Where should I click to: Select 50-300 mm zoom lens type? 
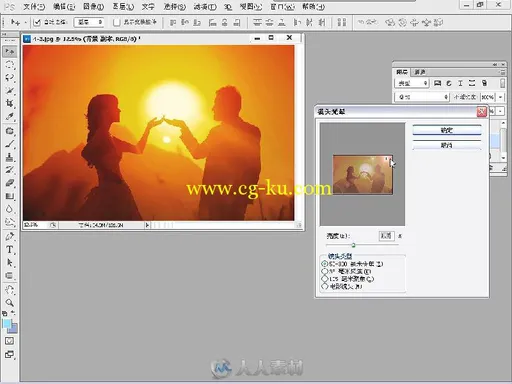coord(324,264)
